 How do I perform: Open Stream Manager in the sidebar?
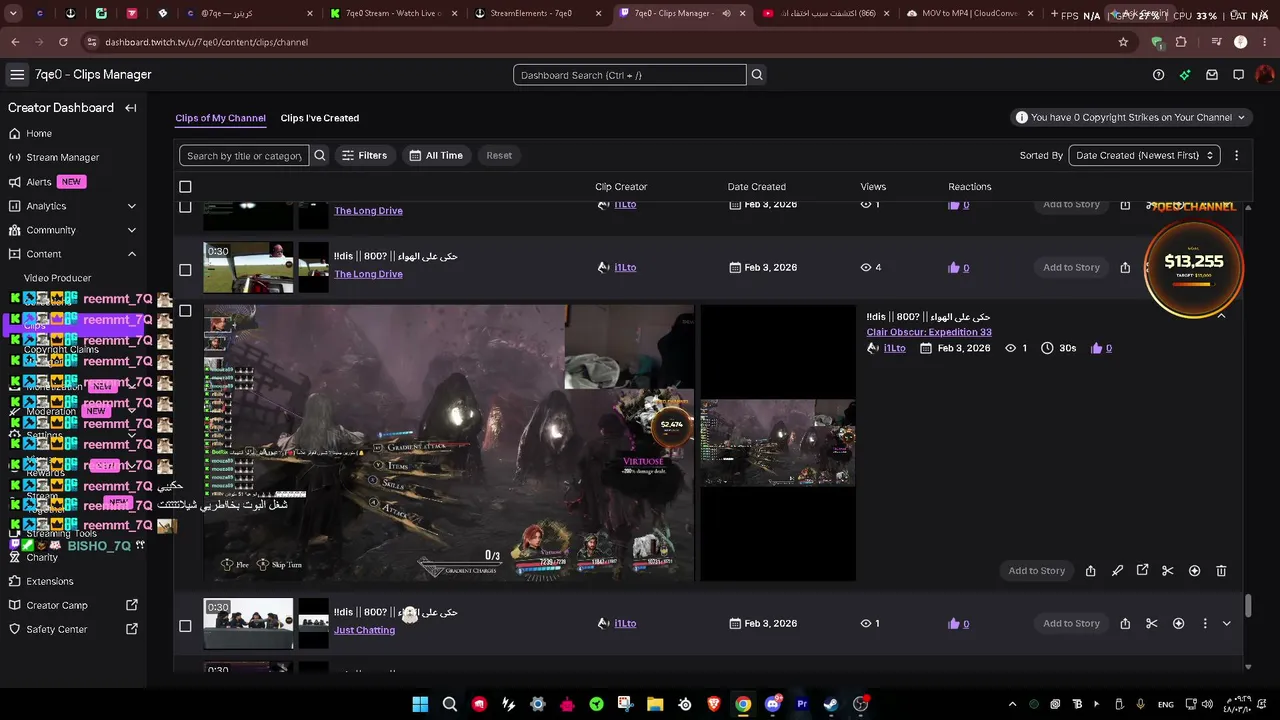[x=62, y=157]
